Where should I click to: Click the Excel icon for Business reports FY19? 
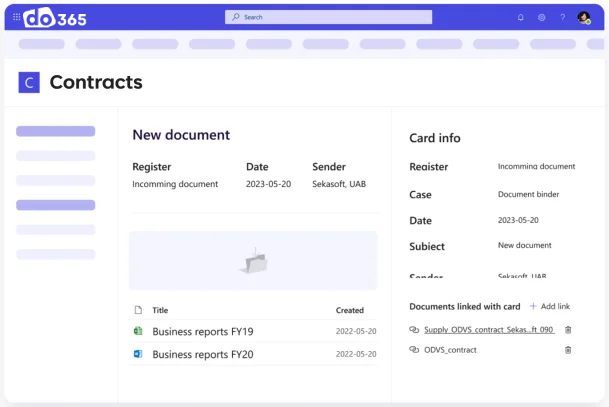(x=138, y=331)
